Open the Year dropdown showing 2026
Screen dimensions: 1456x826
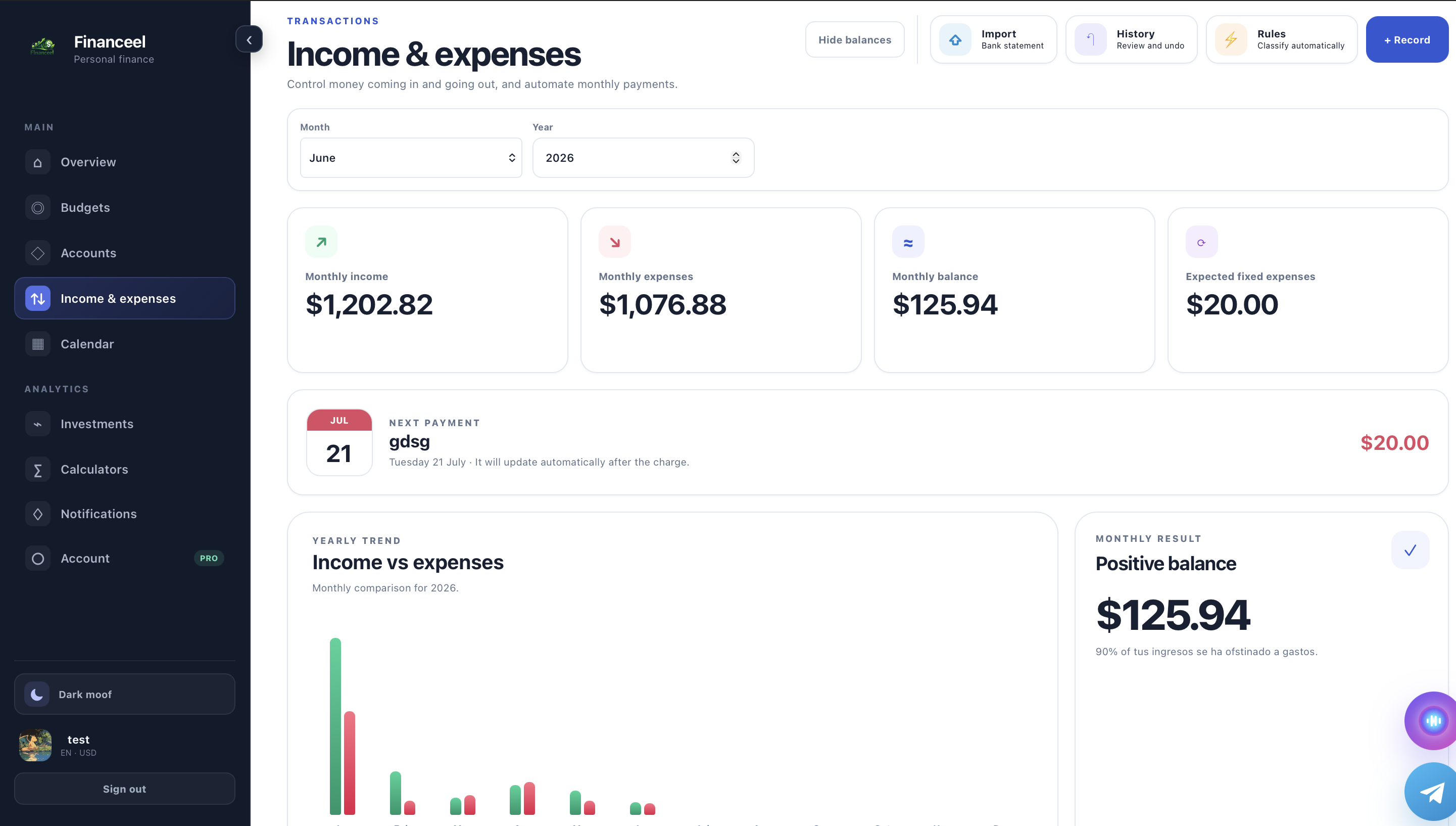(x=644, y=158)
